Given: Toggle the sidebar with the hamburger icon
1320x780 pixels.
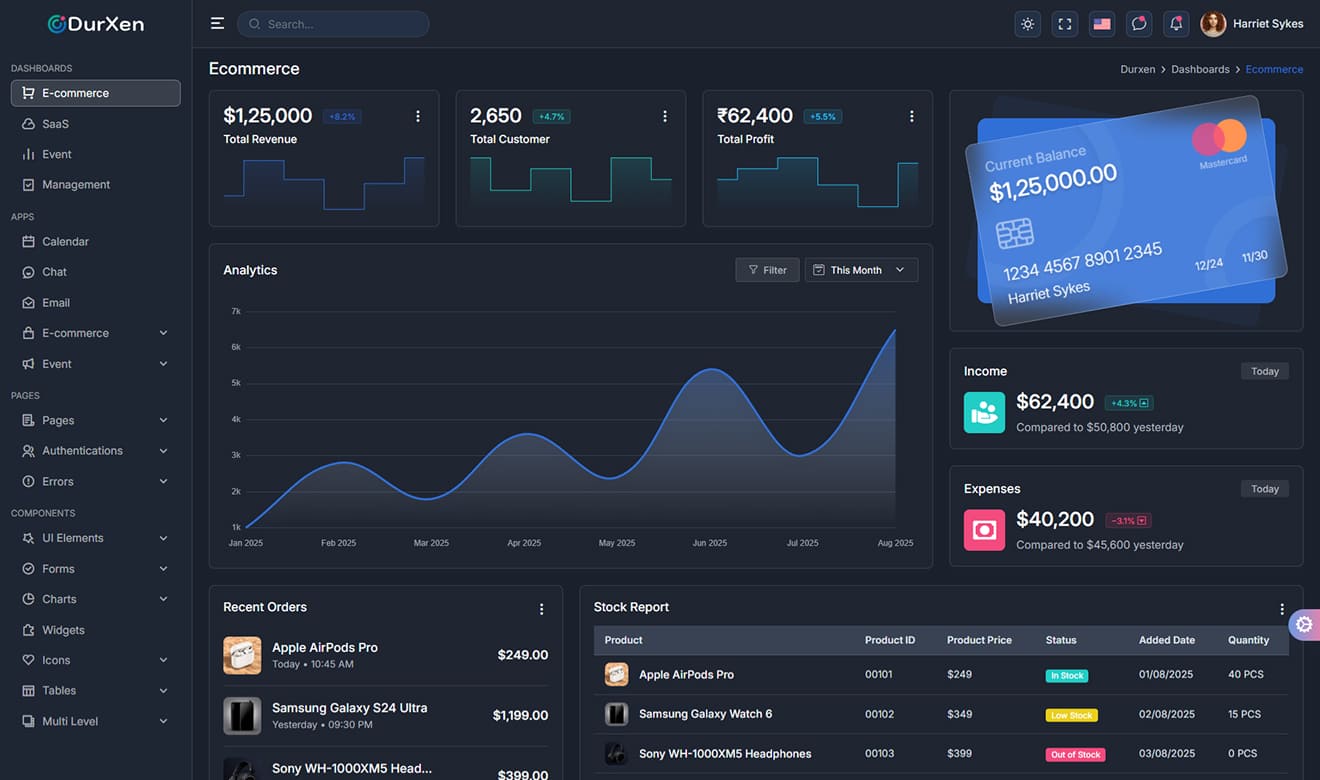Looking at the screenshot, I should [x=217, y=23].
